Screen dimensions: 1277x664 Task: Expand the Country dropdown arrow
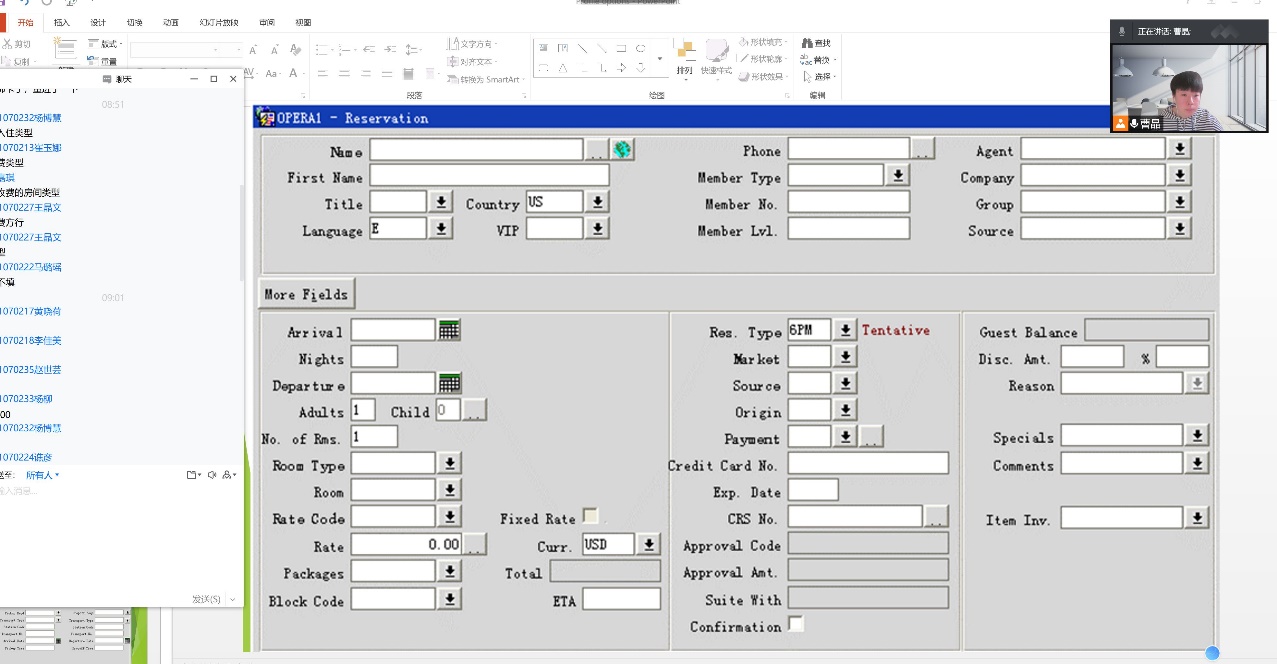597,203
